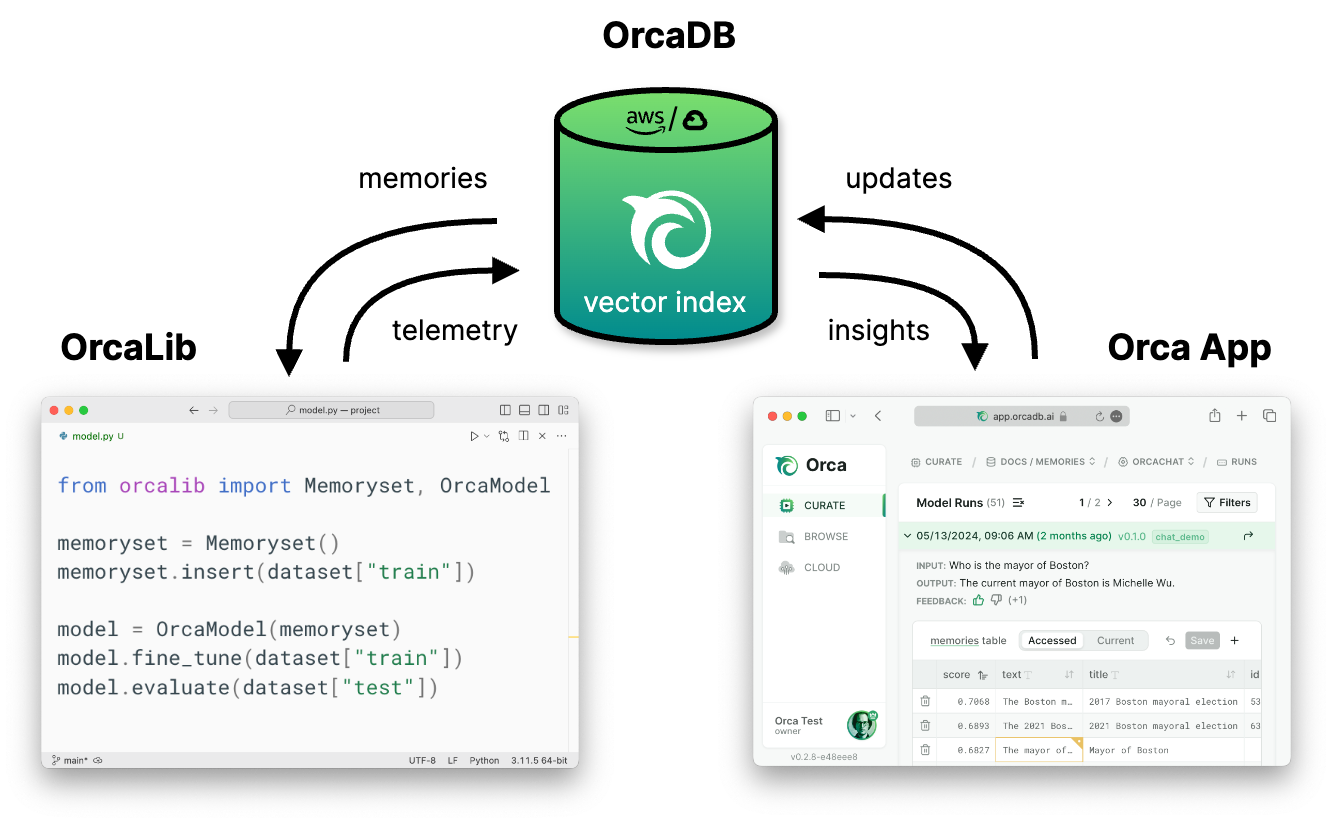
Task: Delete the memory row scored 0.6893
Action: [925, 726]
